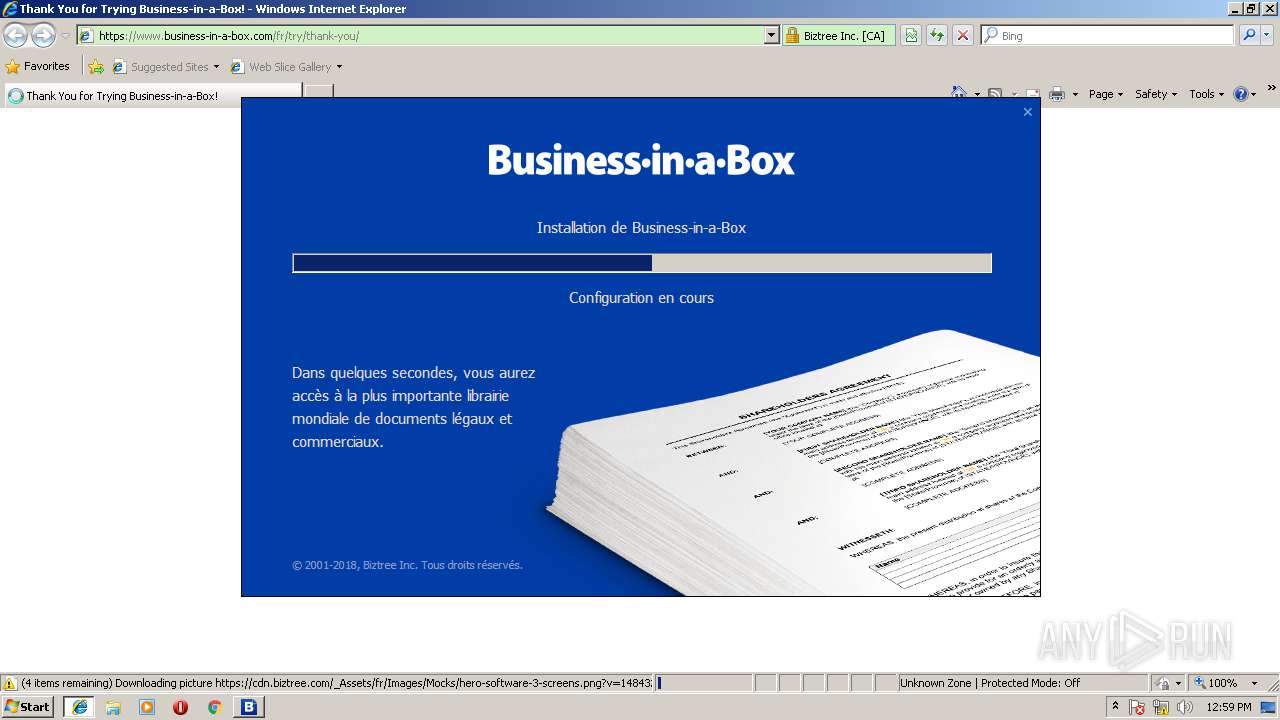Open the Tools menu
The image size is (1280, 720).
coord(1206,94)
